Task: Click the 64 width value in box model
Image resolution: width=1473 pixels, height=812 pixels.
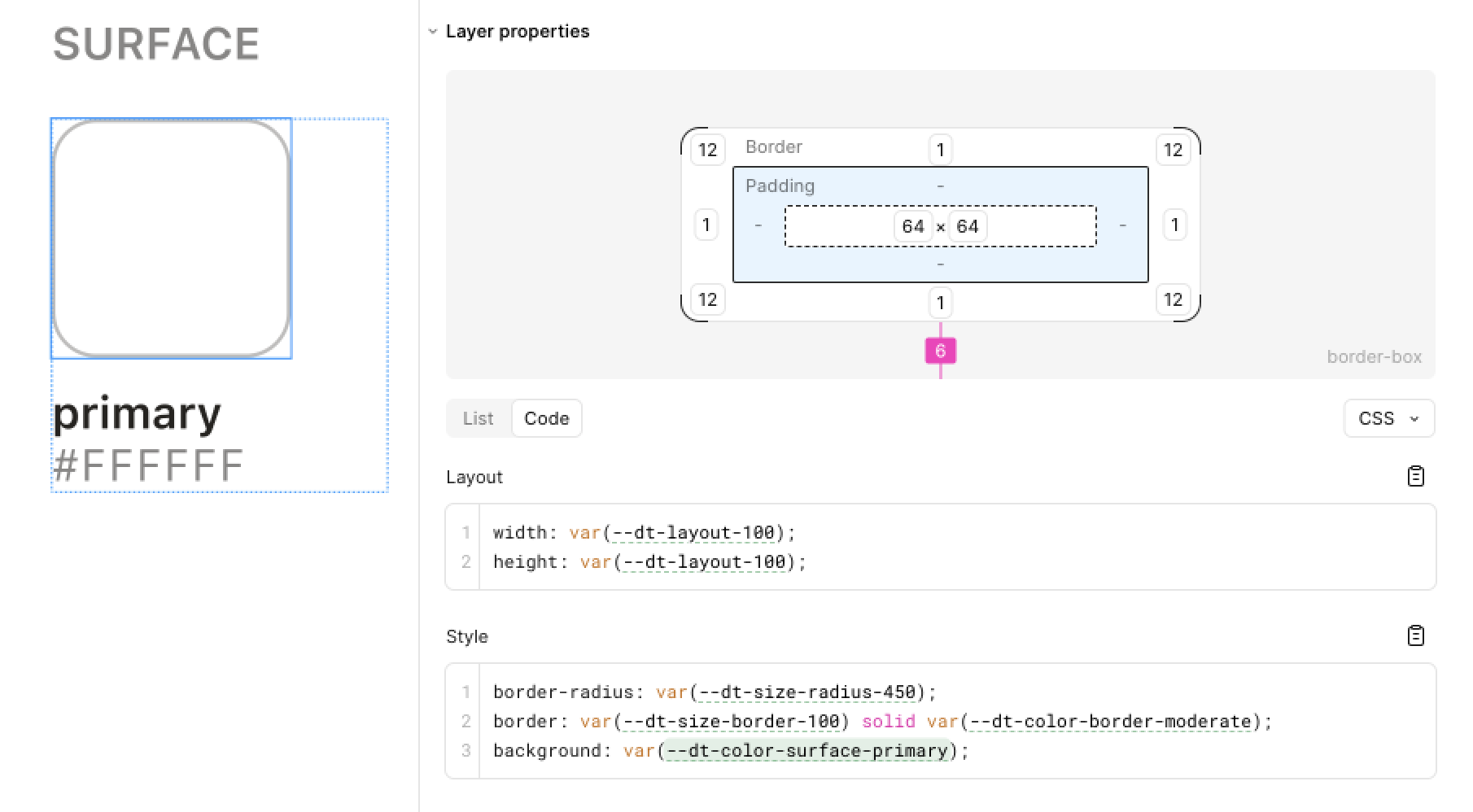Action: tap(913, 226)
